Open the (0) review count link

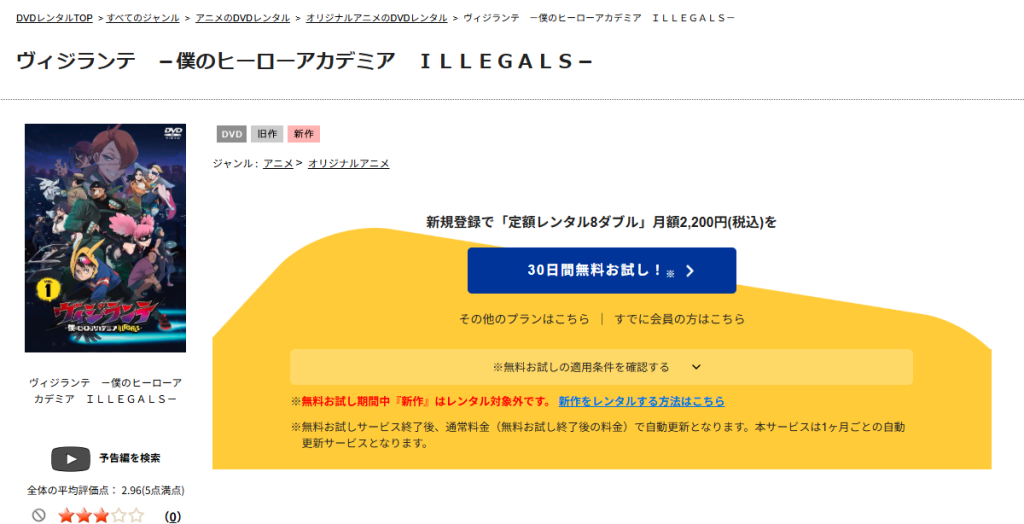(x=172, y=517)
